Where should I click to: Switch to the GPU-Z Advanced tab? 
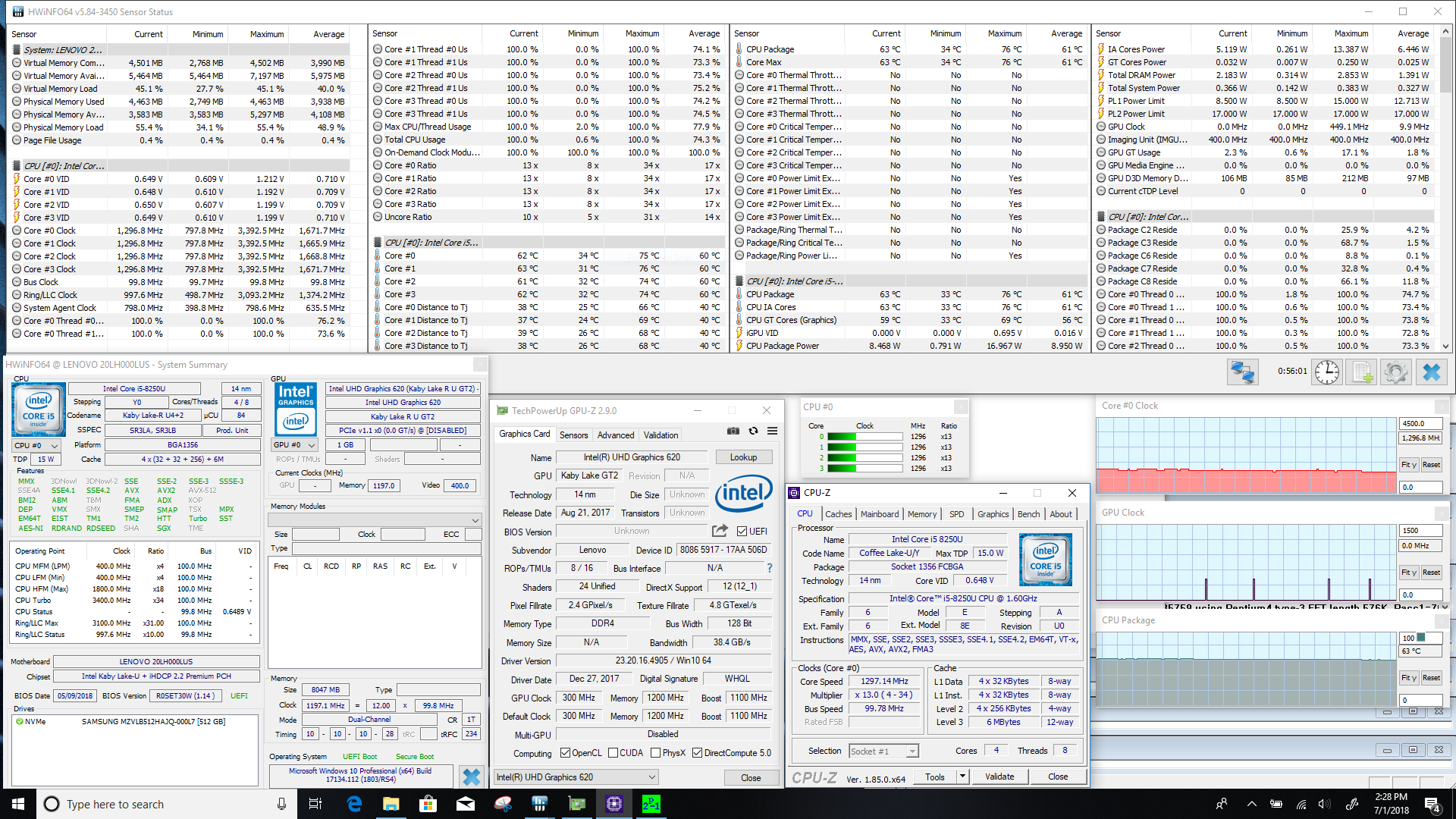615,435
